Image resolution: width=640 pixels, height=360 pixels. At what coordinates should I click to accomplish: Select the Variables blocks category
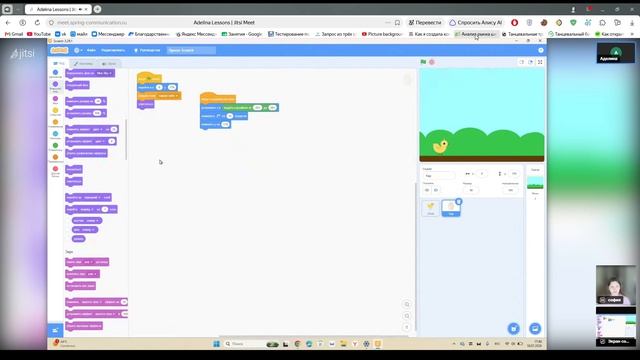(x=56, y=159)
